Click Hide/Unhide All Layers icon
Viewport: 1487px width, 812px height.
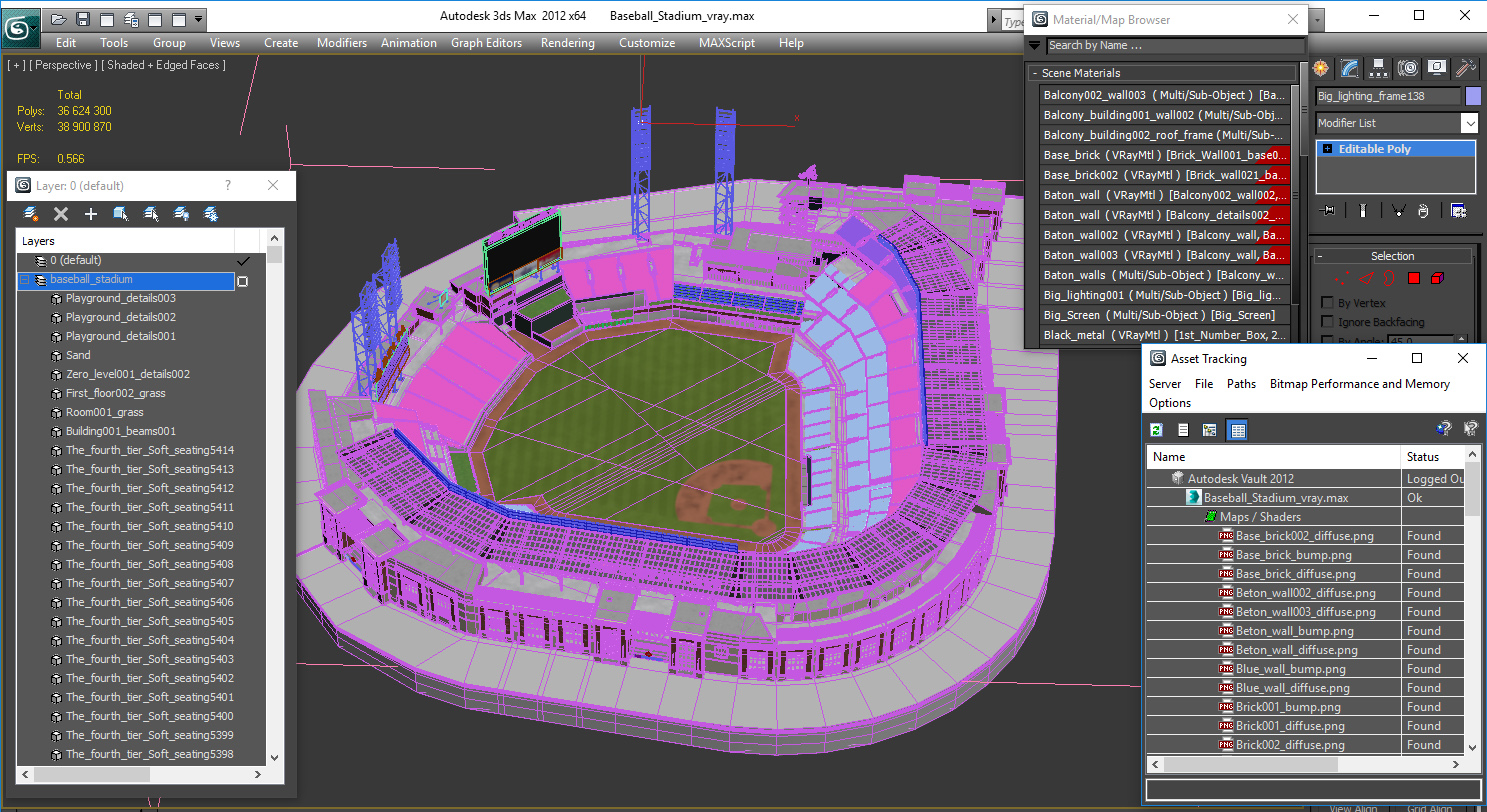tap(181, 213)
